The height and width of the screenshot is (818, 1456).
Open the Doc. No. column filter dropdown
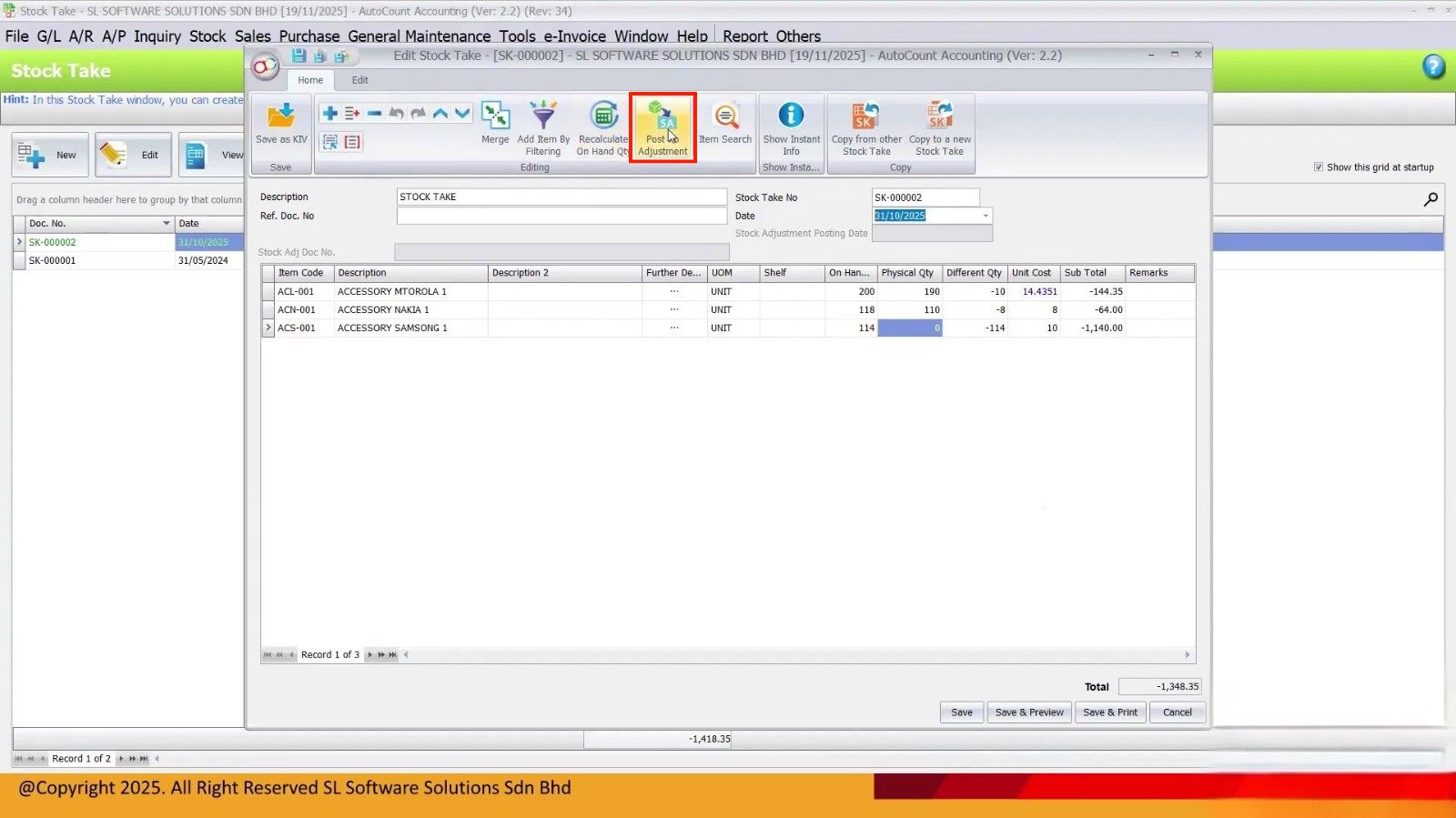tap(167, 224)
